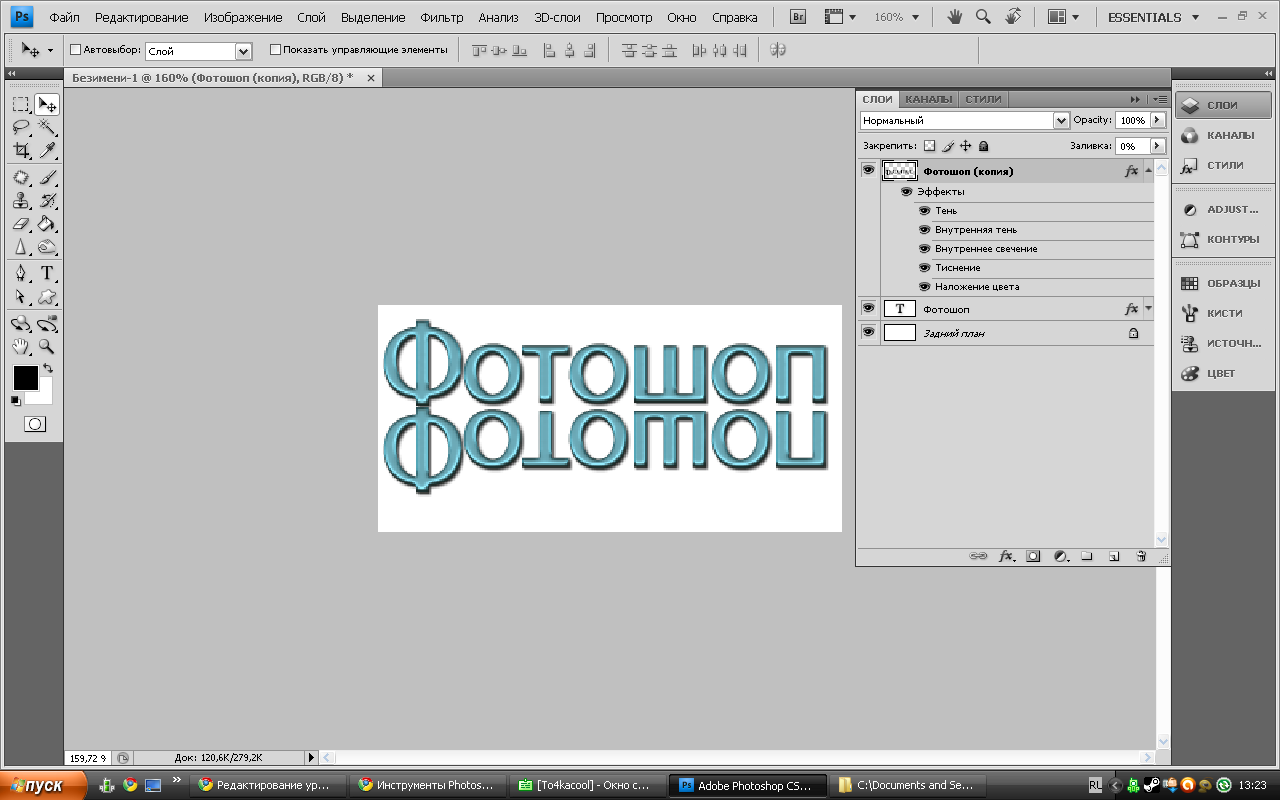Click the Windows пуск button
Screen dimensions: 1280x800
tap(40, 786)
